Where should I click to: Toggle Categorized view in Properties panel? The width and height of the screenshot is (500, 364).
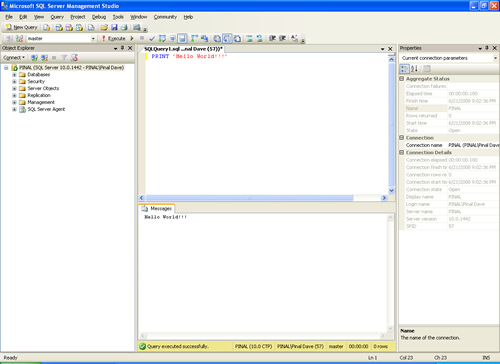(x=404, y=69)
